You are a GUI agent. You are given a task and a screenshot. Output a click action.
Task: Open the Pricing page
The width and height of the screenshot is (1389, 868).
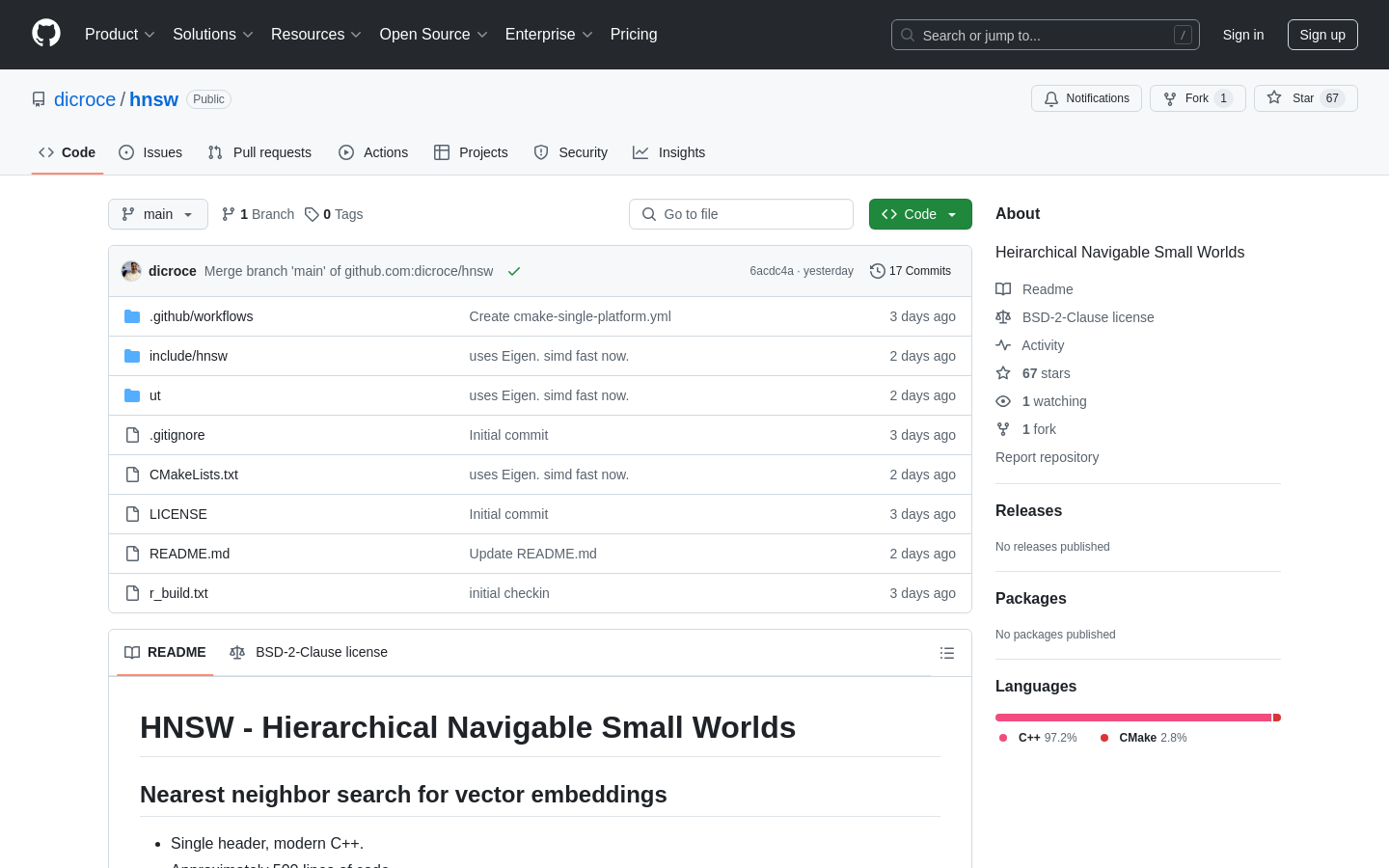[634, 34]
